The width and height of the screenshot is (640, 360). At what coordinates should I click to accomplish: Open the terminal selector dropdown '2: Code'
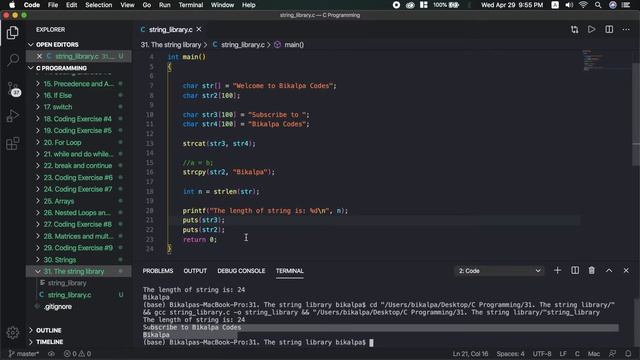pyautogui.click(x=500, y=271)
